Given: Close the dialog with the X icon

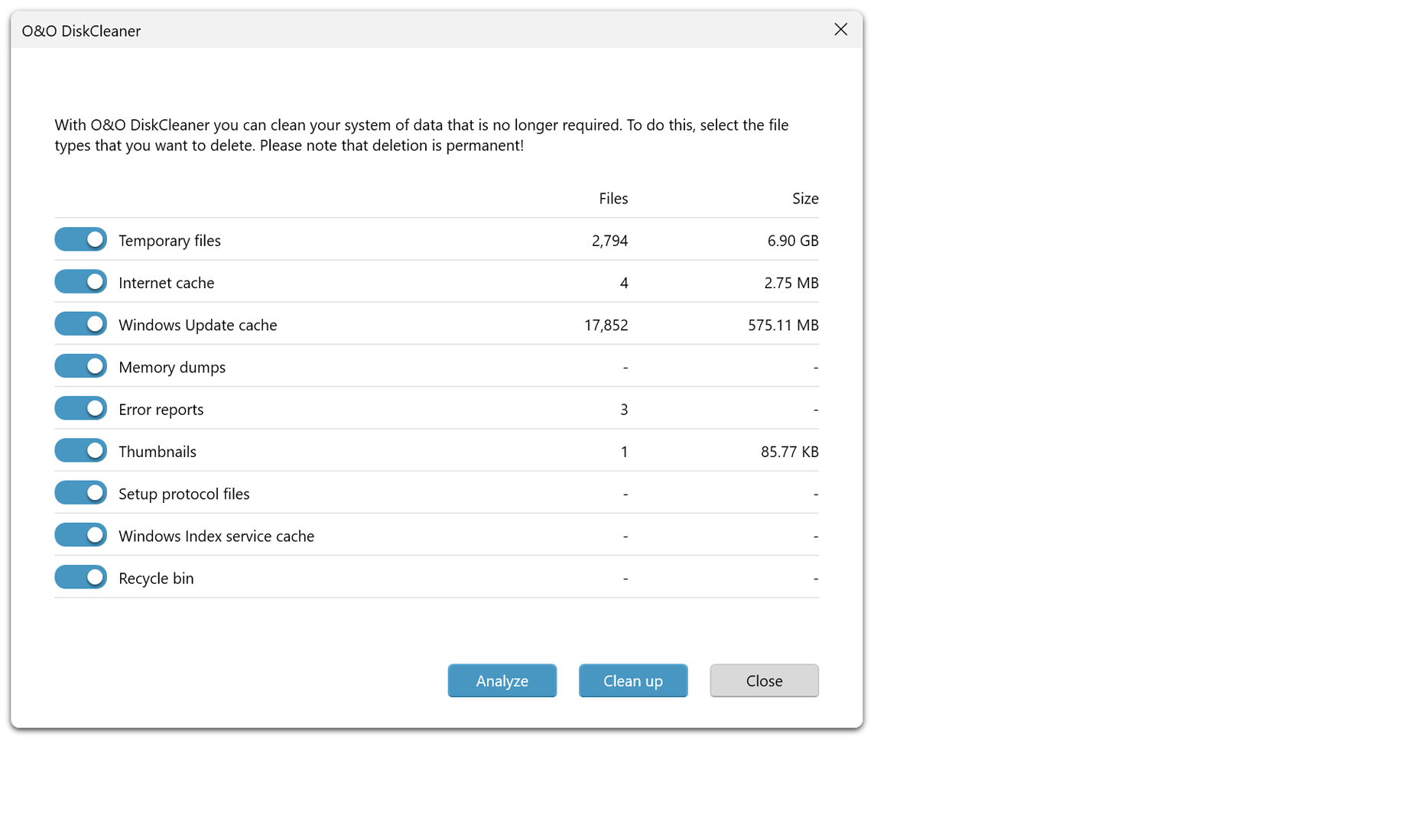Looking at the screenshot, I should pos(840,30).
